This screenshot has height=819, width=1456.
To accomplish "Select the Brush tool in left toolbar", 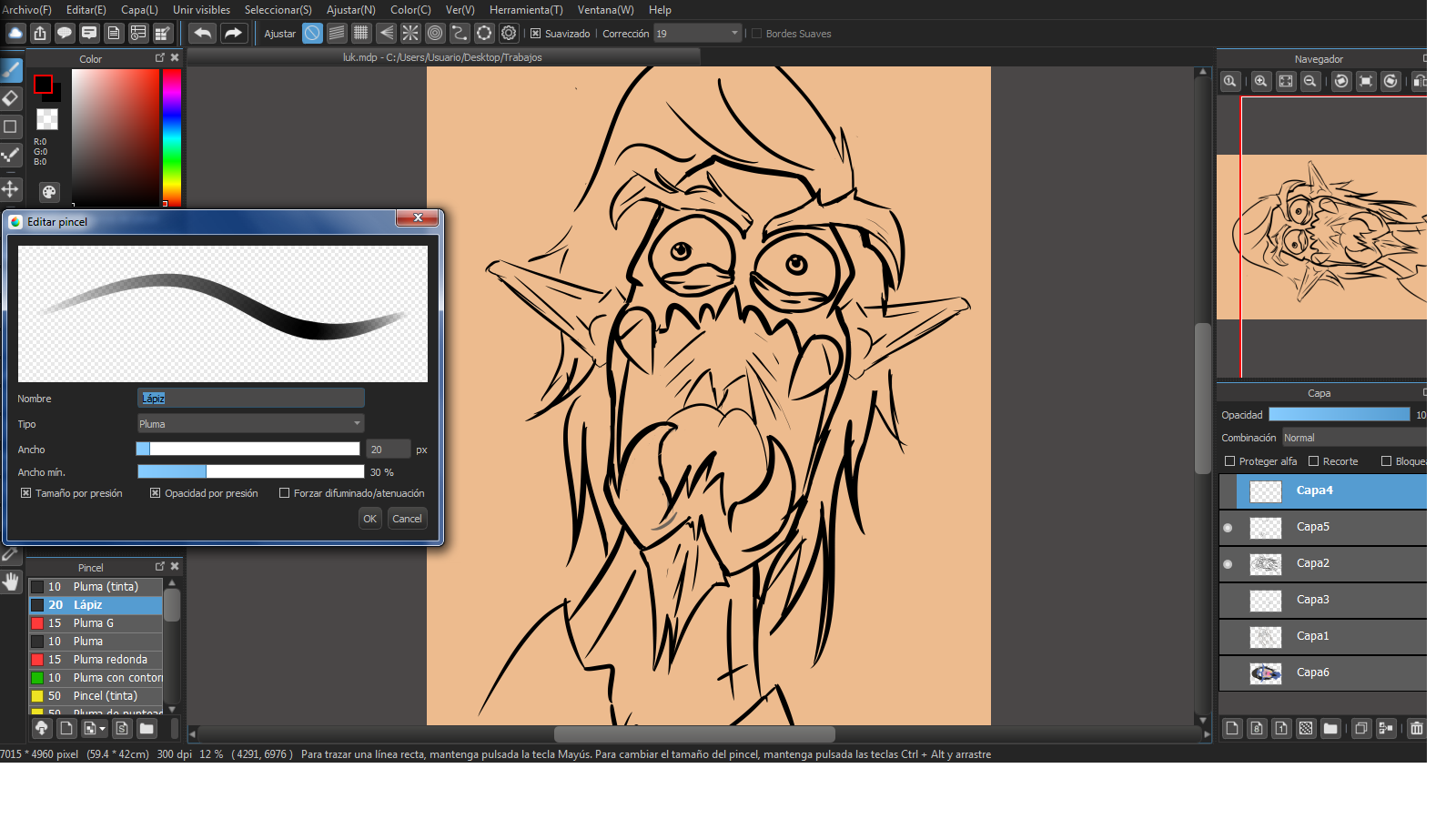I will [x=11, y=70].
